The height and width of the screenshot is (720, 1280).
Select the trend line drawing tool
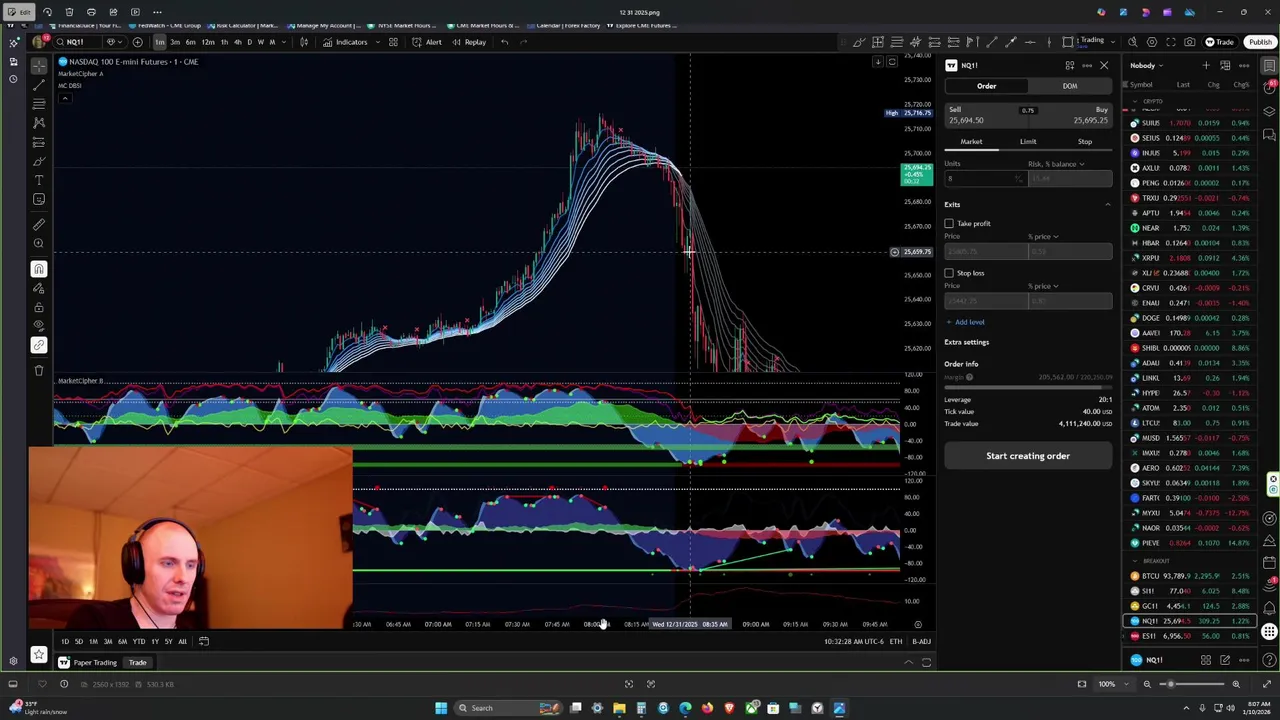[39, 85]
